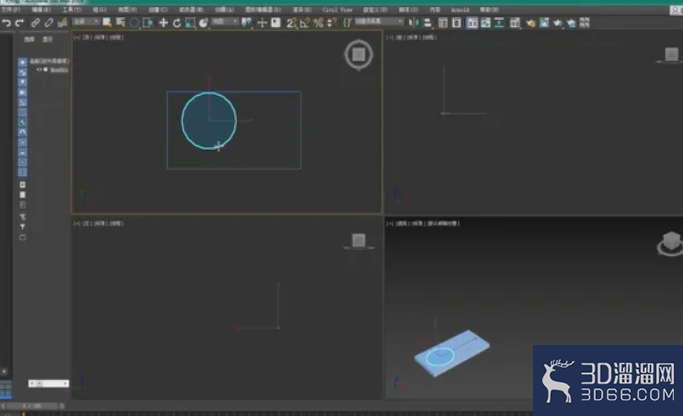Open the File menu
Screen dimensions: 683x416
(10, 10)
